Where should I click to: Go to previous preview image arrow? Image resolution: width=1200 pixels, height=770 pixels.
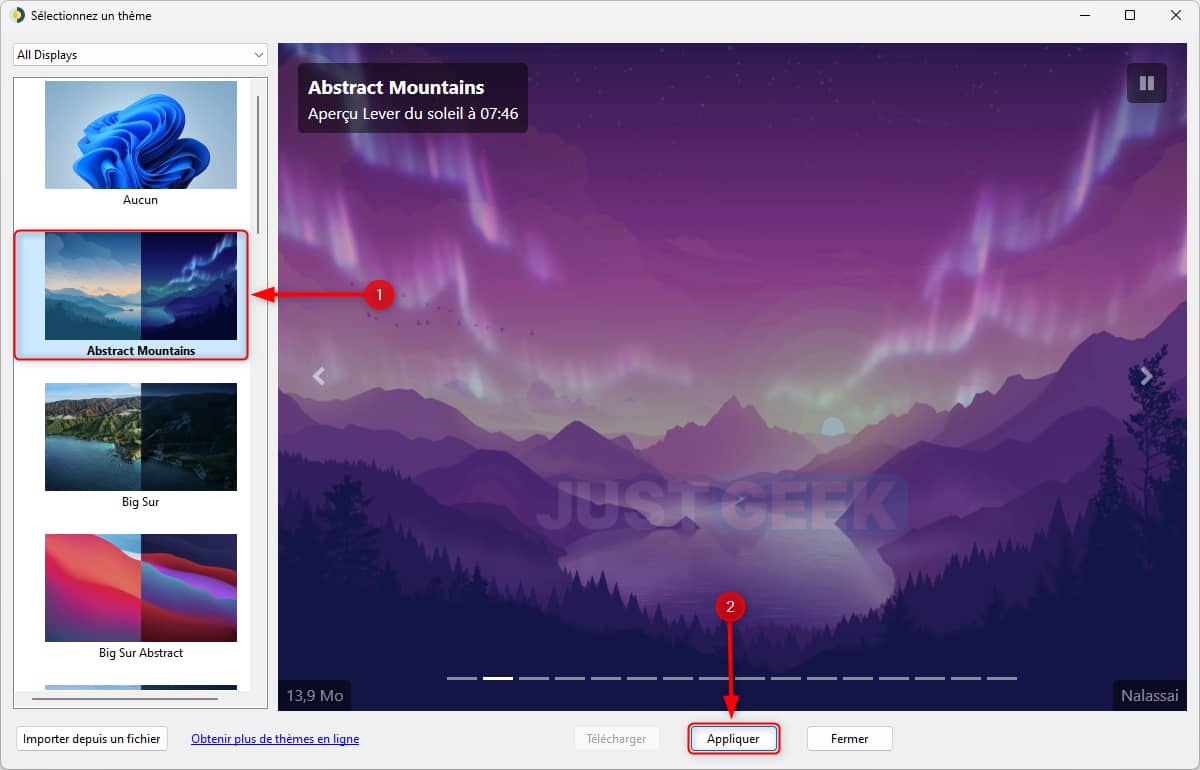tap(319, 376)
